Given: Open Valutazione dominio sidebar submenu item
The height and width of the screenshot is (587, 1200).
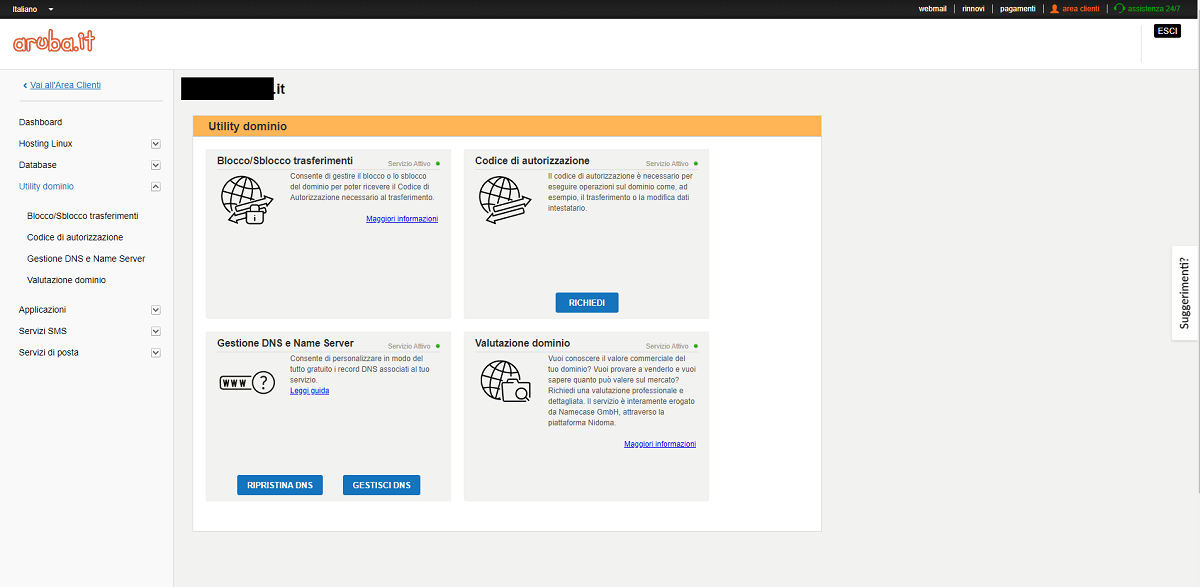Looking at the screenshot, I should click(x=66, y=280).
